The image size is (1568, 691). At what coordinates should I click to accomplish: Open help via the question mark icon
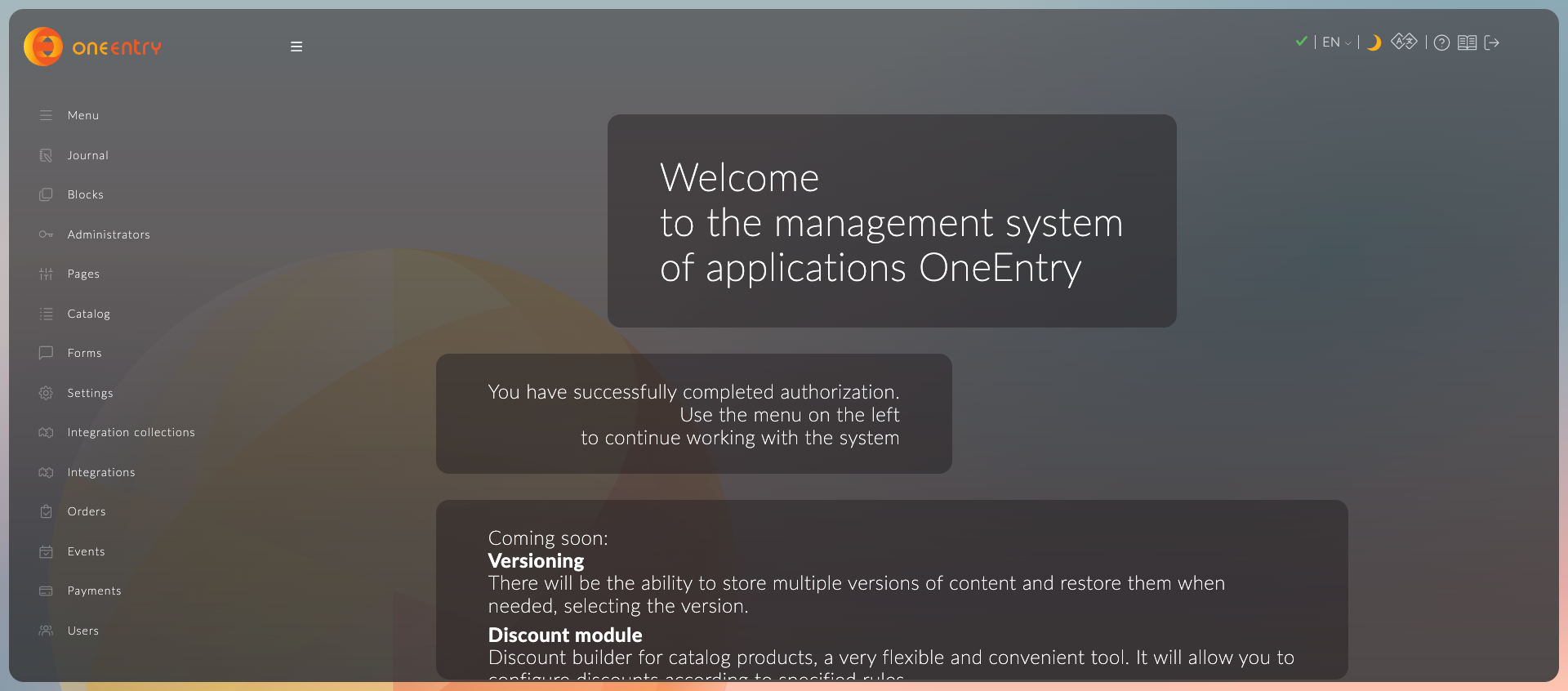[1441, 42]
